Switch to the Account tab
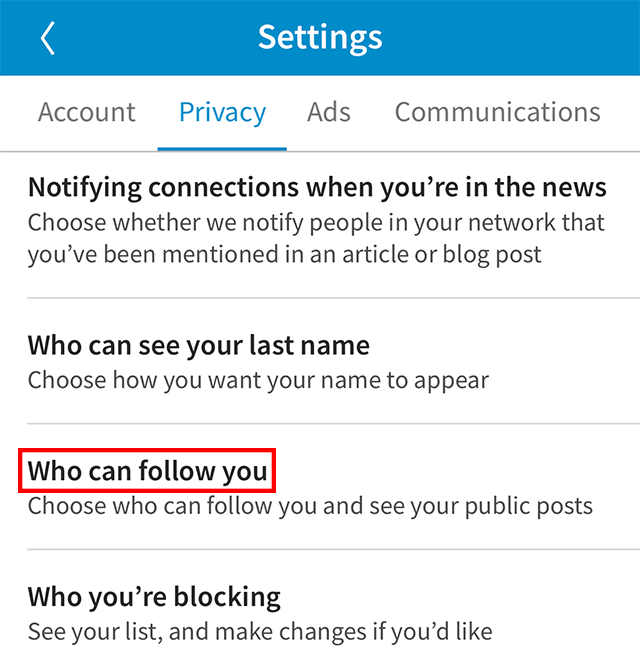Image resolution: width=640 pixels, height=655 pixels. (86, 112)
